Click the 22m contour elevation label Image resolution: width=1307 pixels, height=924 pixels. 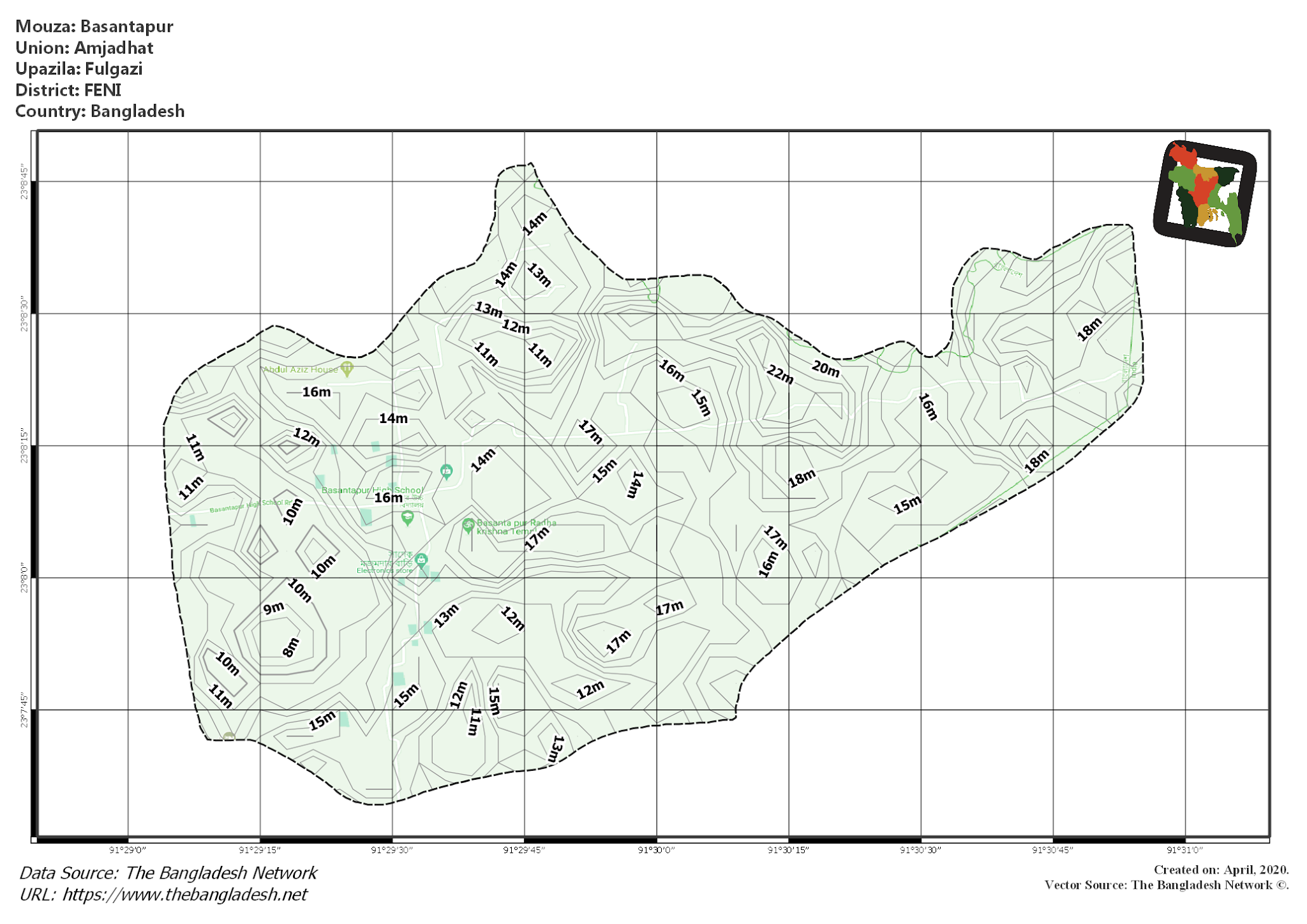pyautogui.click(x=780, y=375)
